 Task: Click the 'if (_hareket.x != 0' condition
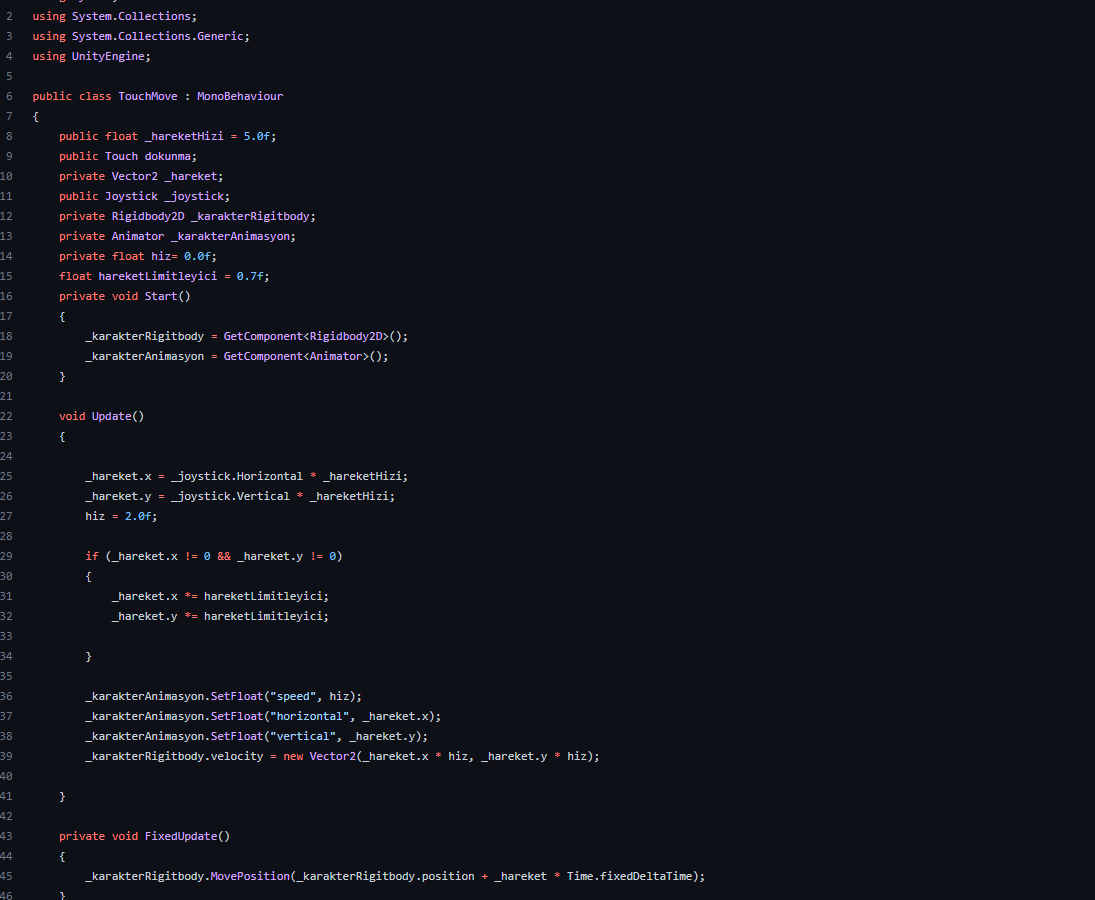coord(148,556)
